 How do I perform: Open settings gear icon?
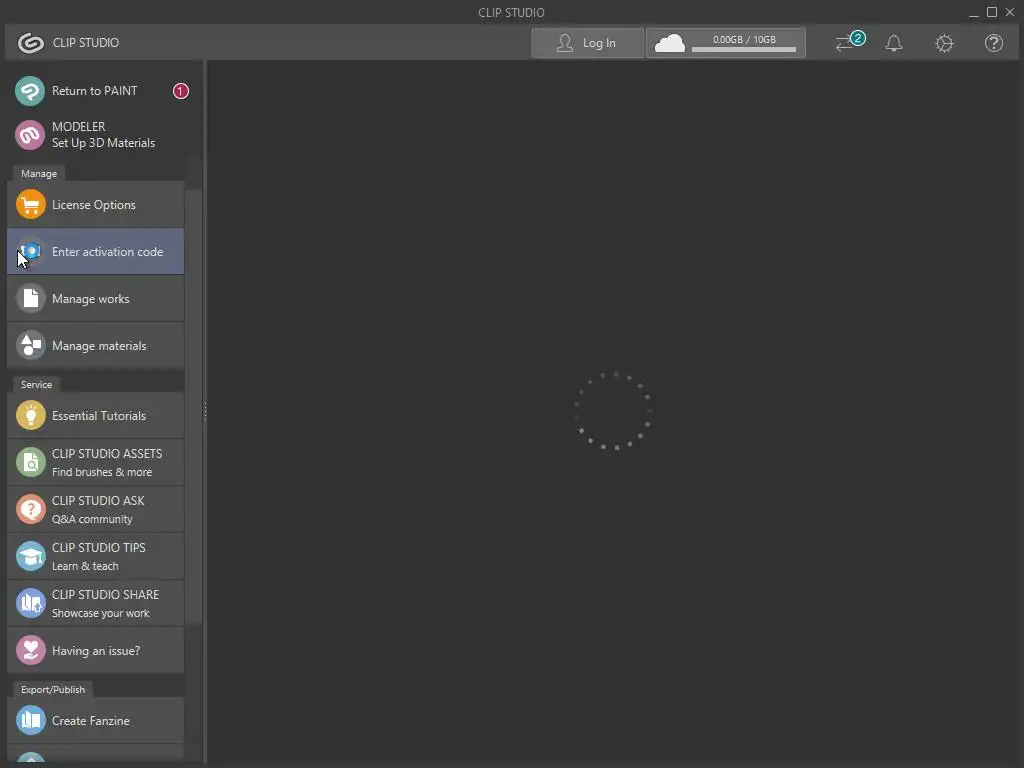coord(944,43)
